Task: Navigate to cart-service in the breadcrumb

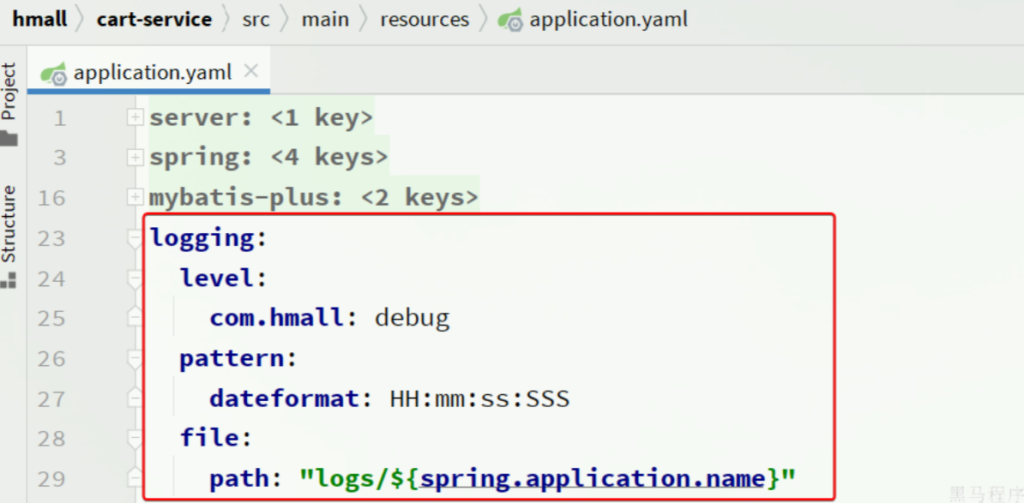Action: [x=154, y=19]
